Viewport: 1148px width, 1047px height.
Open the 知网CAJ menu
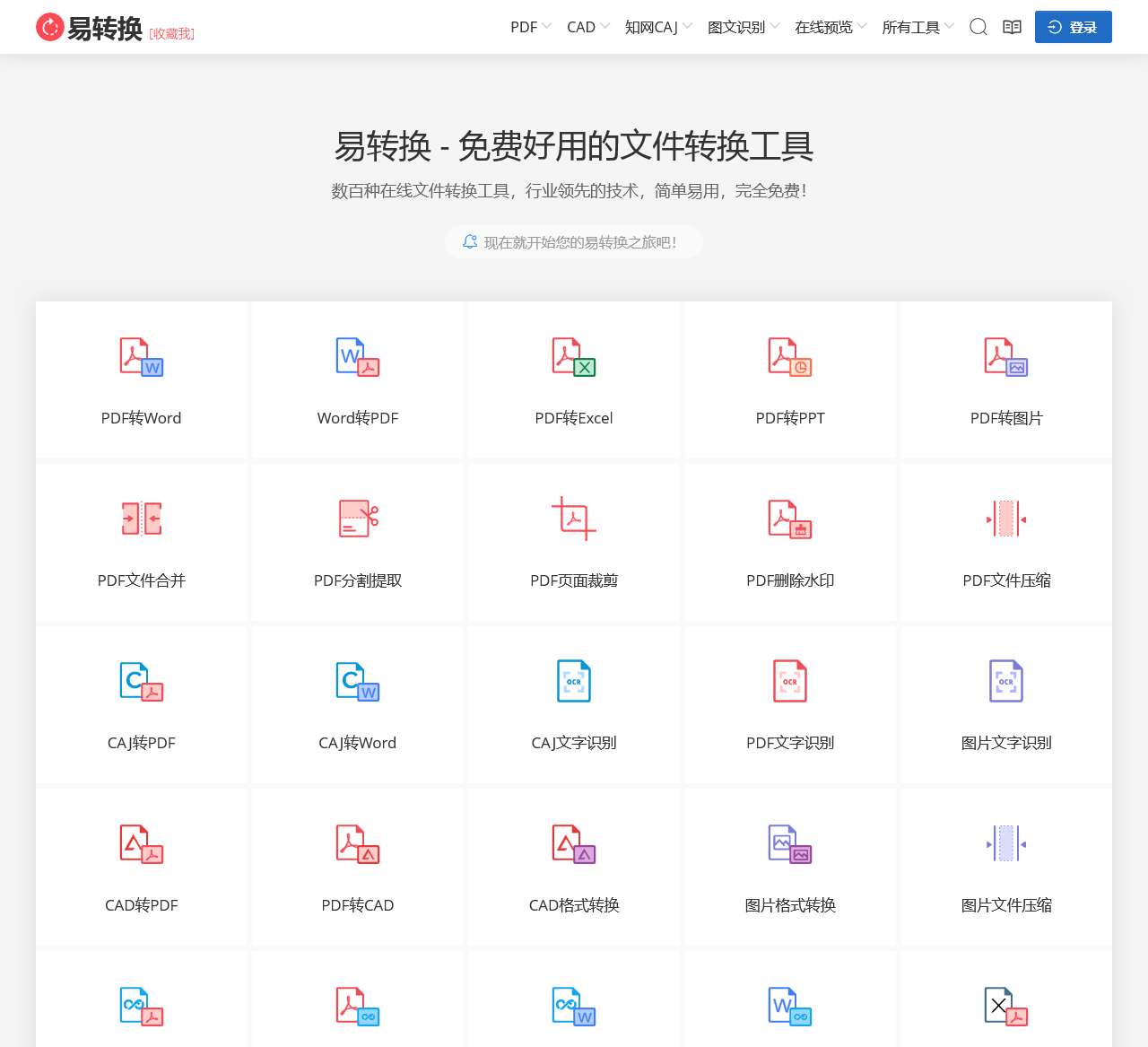point(658,27)
